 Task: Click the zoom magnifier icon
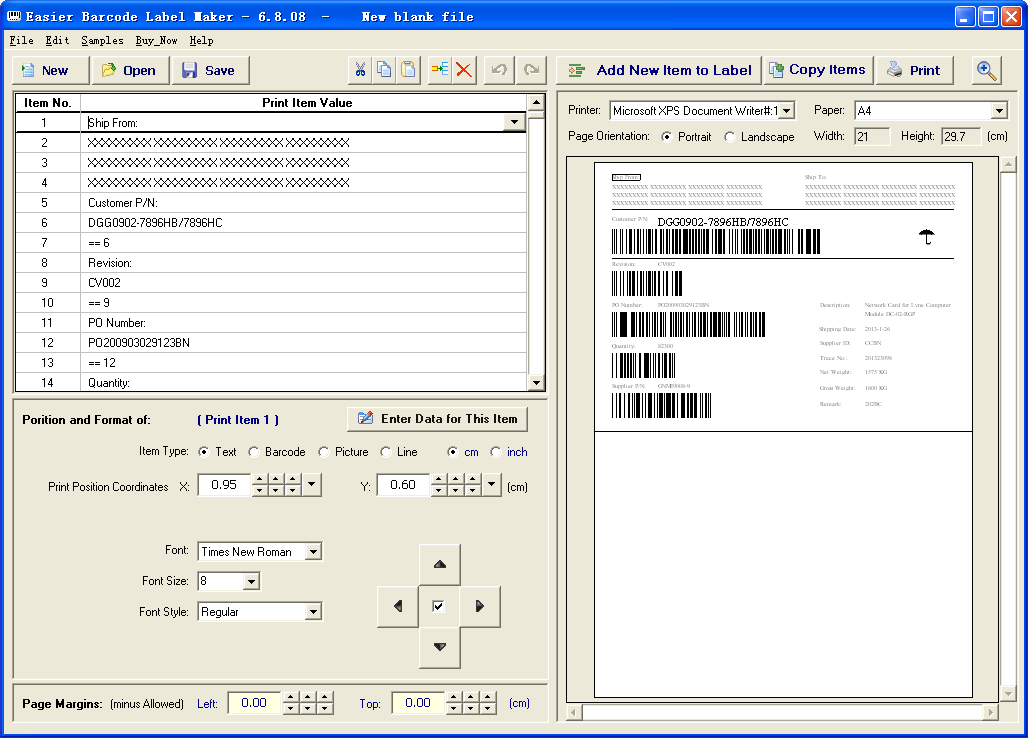click(x=986, y=70)
